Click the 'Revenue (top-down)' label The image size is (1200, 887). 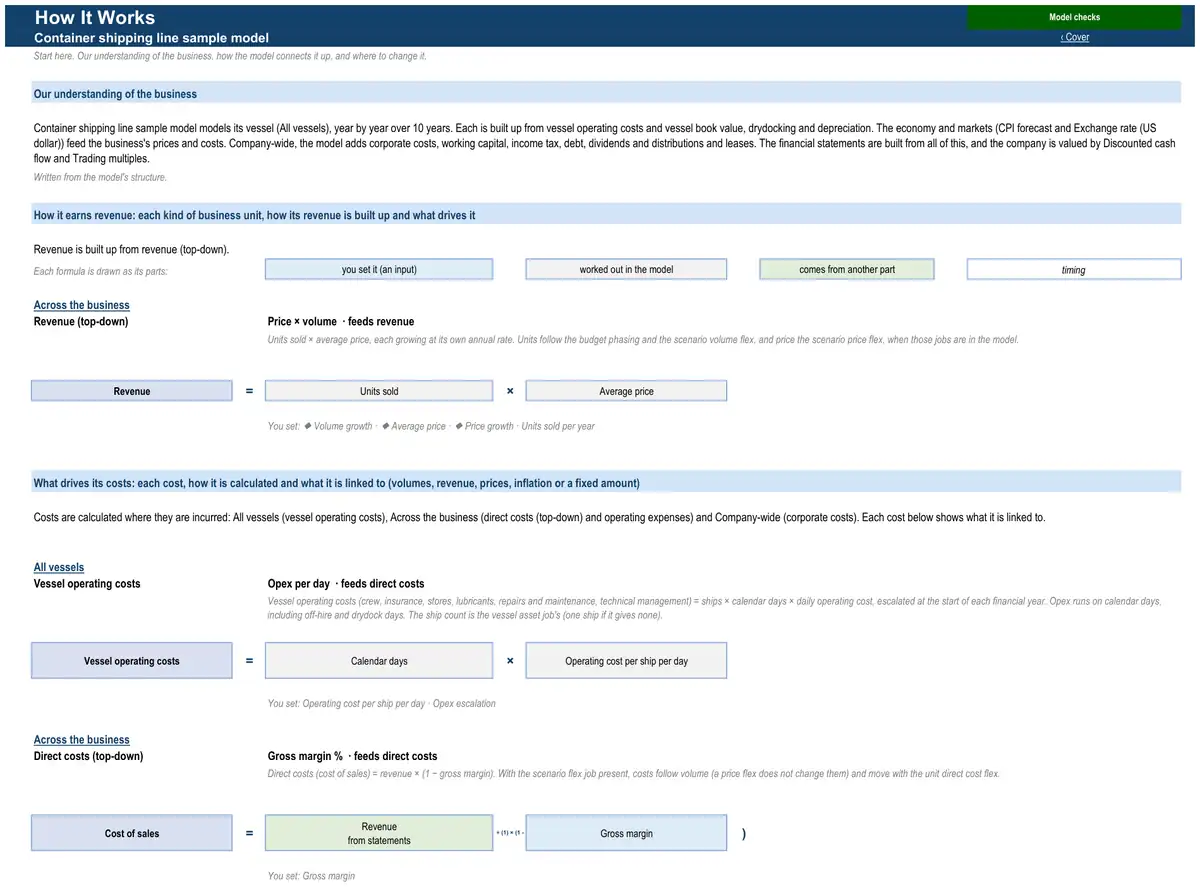81,322
